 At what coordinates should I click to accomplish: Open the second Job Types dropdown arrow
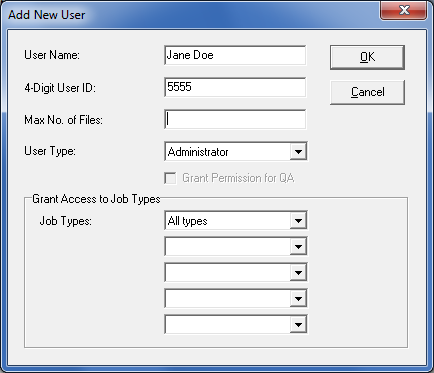(x=298, y=247)
